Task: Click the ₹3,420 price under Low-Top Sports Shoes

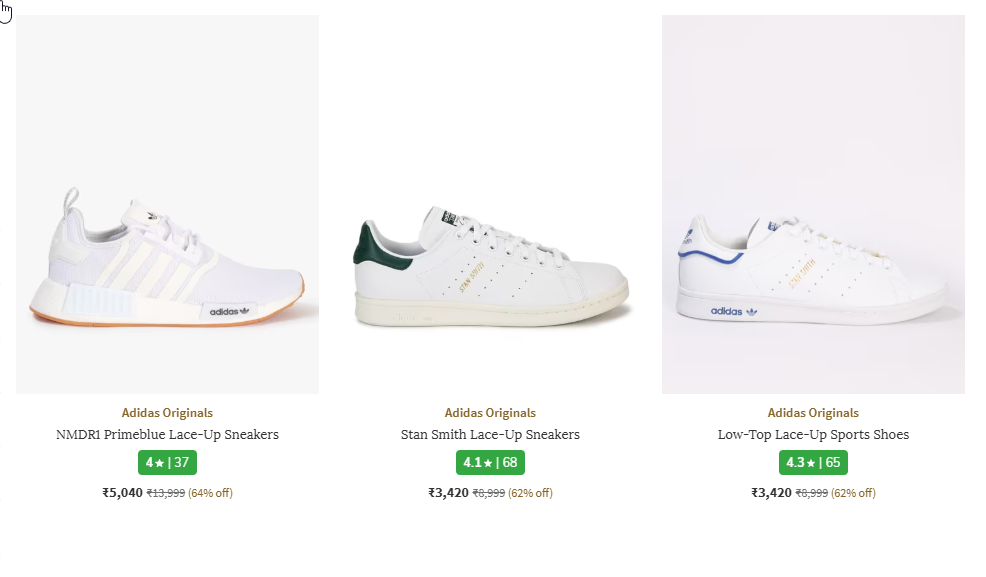Action: [x=771, y=493]
